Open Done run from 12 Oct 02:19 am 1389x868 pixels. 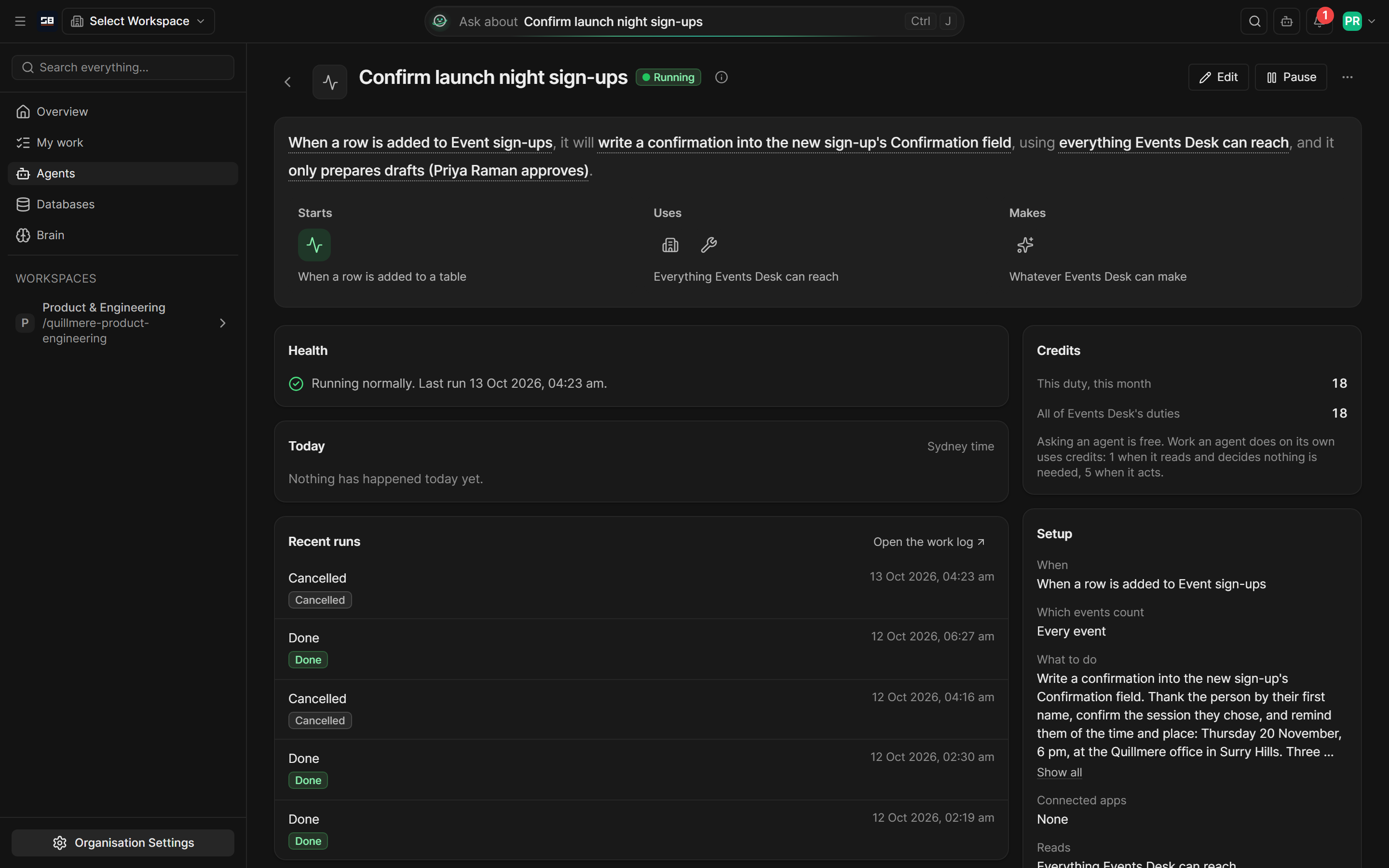[641, 829]
